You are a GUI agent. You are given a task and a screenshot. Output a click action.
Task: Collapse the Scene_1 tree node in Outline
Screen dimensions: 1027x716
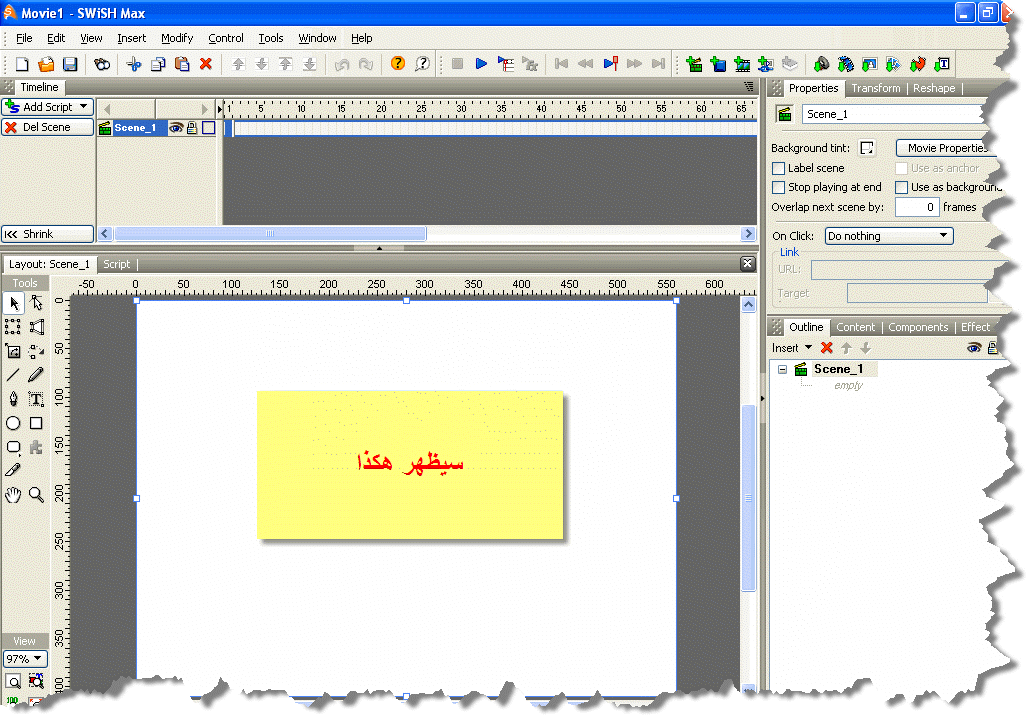783,369
